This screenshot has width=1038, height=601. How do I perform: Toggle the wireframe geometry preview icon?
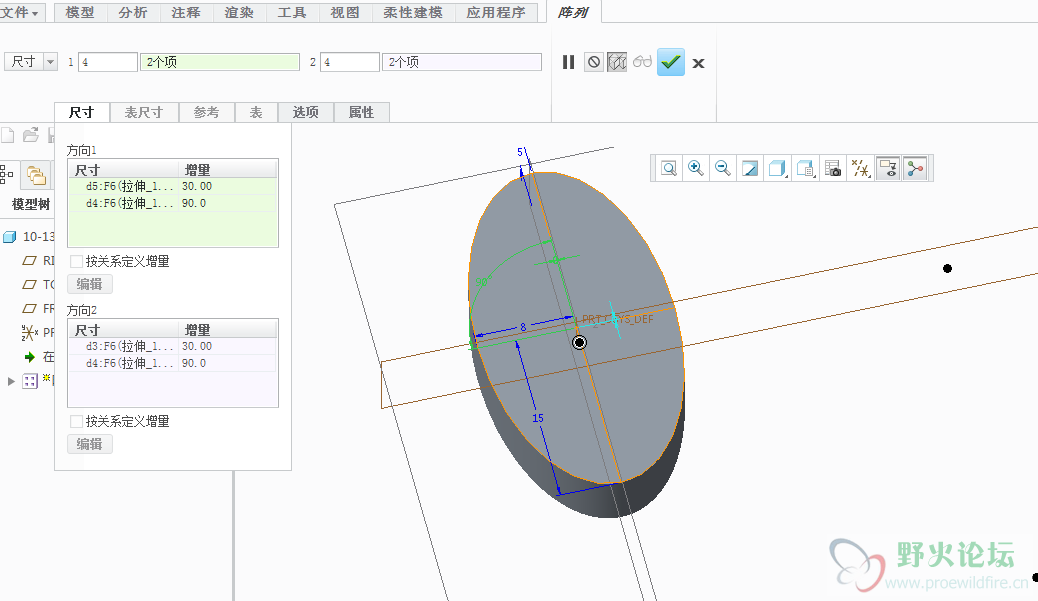[617, 62]
